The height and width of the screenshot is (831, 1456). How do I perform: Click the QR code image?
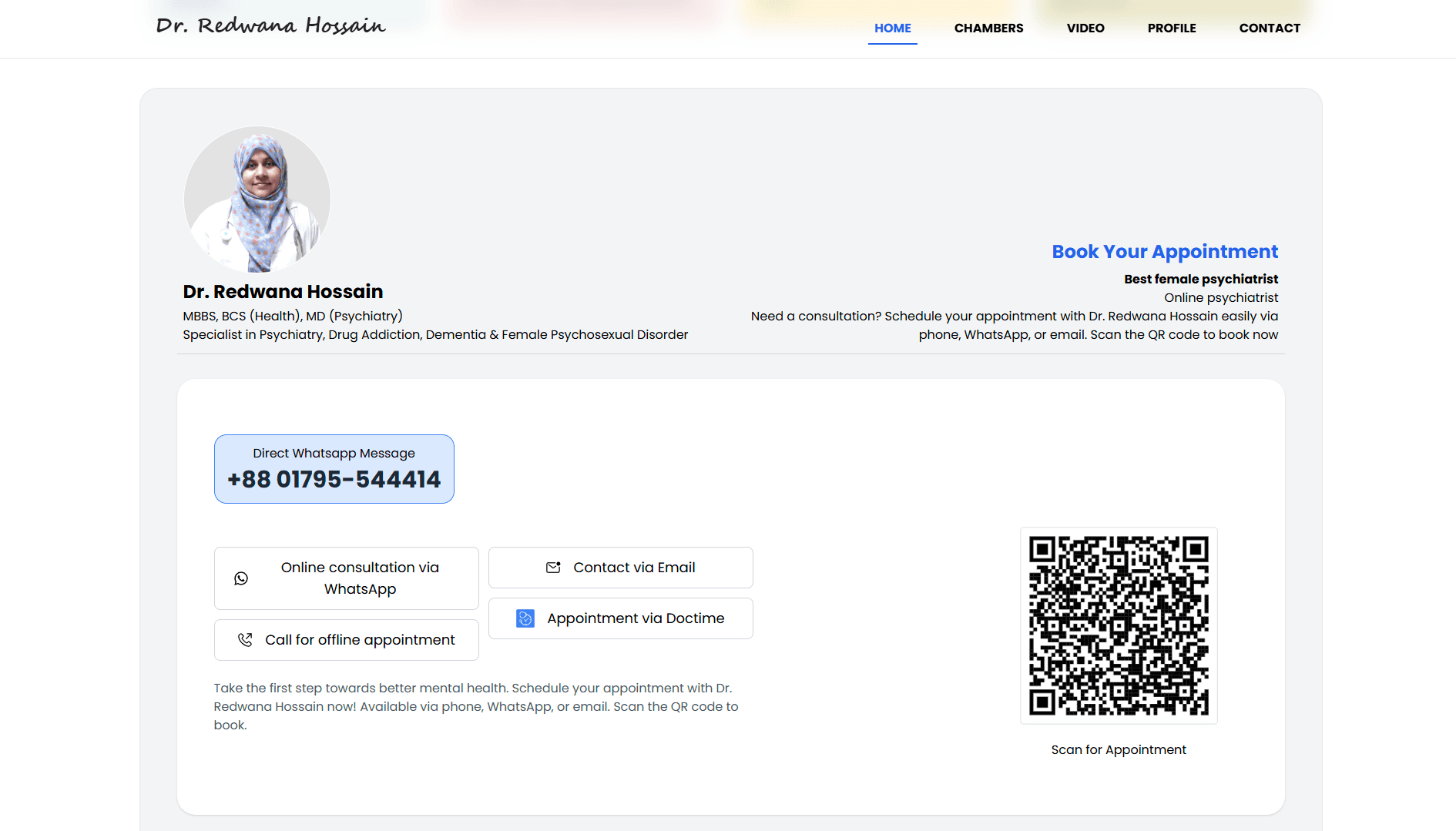click(x=1119, y=625)
